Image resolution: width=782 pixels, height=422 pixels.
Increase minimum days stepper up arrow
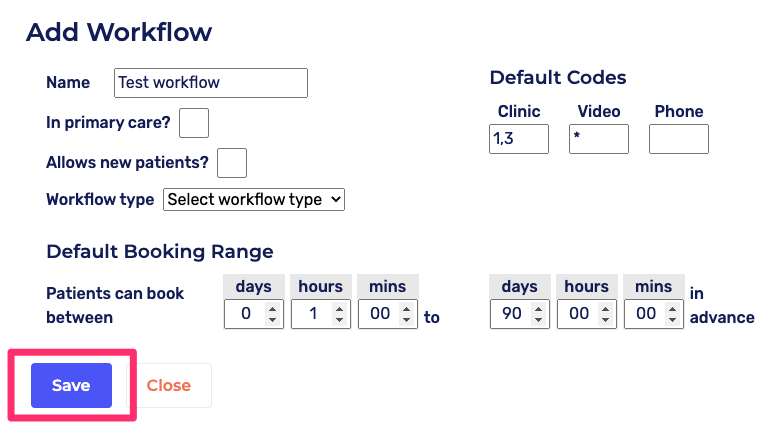click(273, 309)
